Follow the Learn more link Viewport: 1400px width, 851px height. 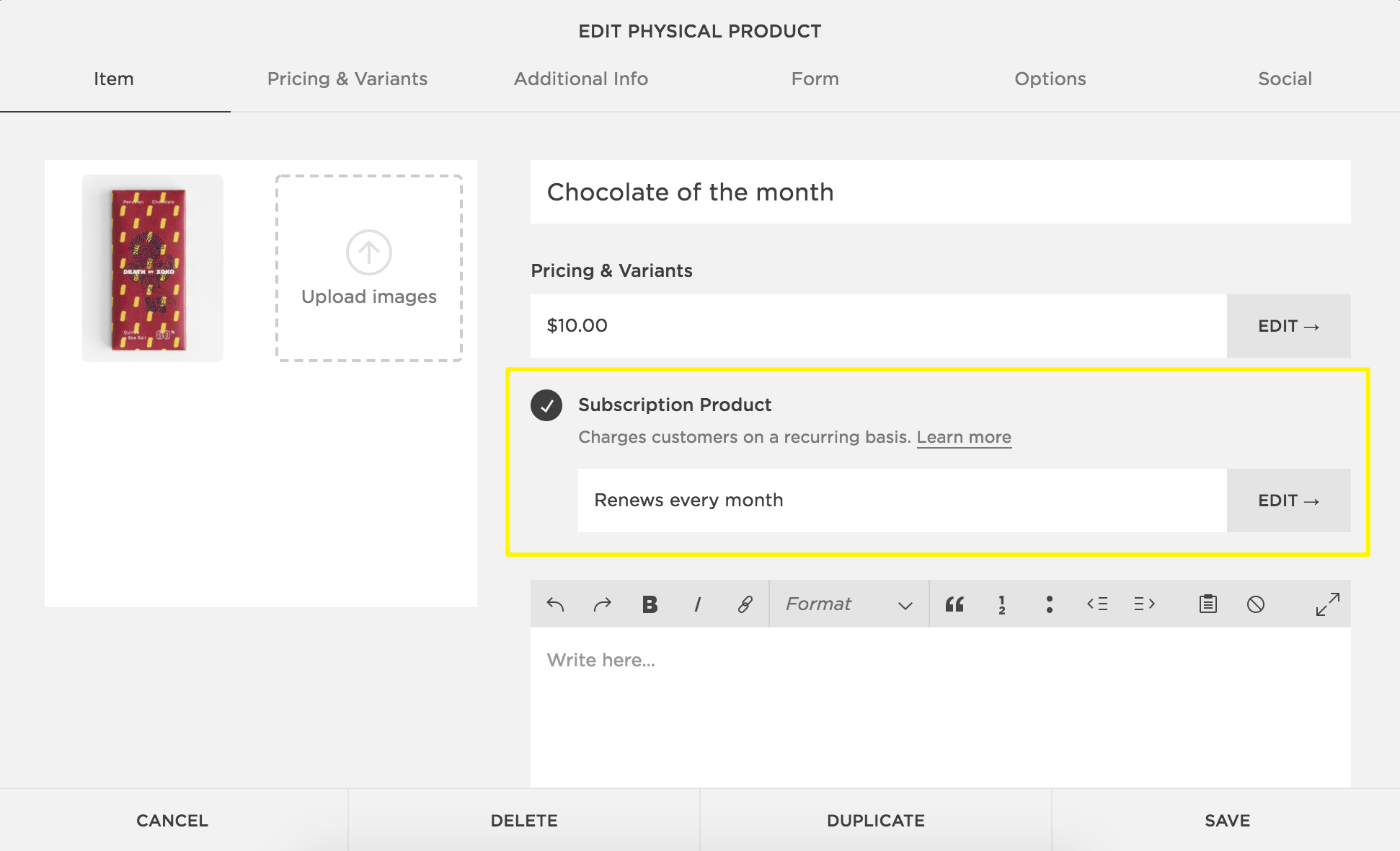964,437
